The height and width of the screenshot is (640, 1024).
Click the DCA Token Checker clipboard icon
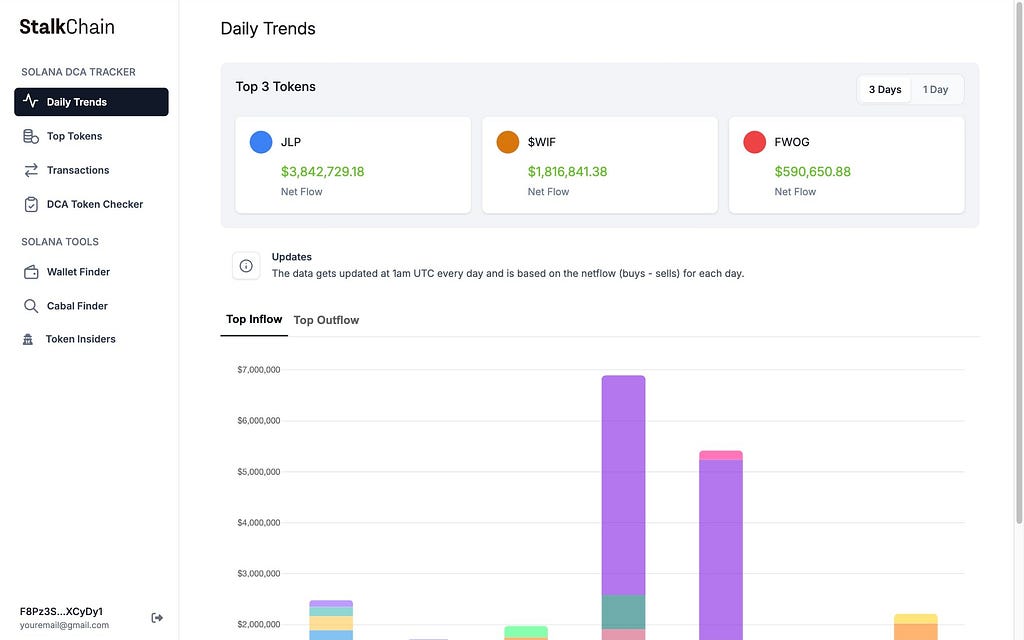point(31,204)
